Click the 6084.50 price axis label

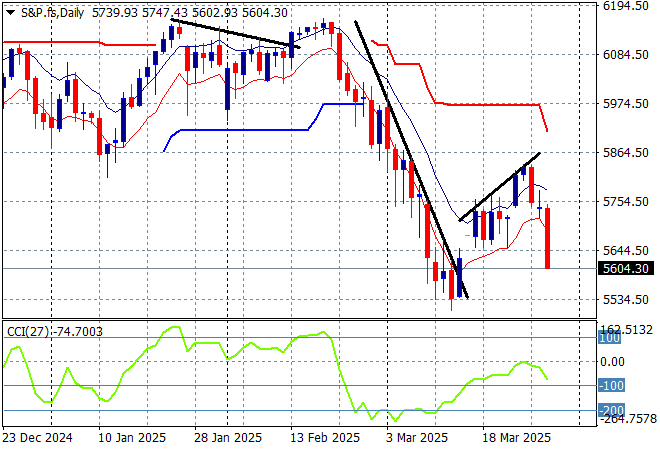pyautogui.click(x=625, y=54)
